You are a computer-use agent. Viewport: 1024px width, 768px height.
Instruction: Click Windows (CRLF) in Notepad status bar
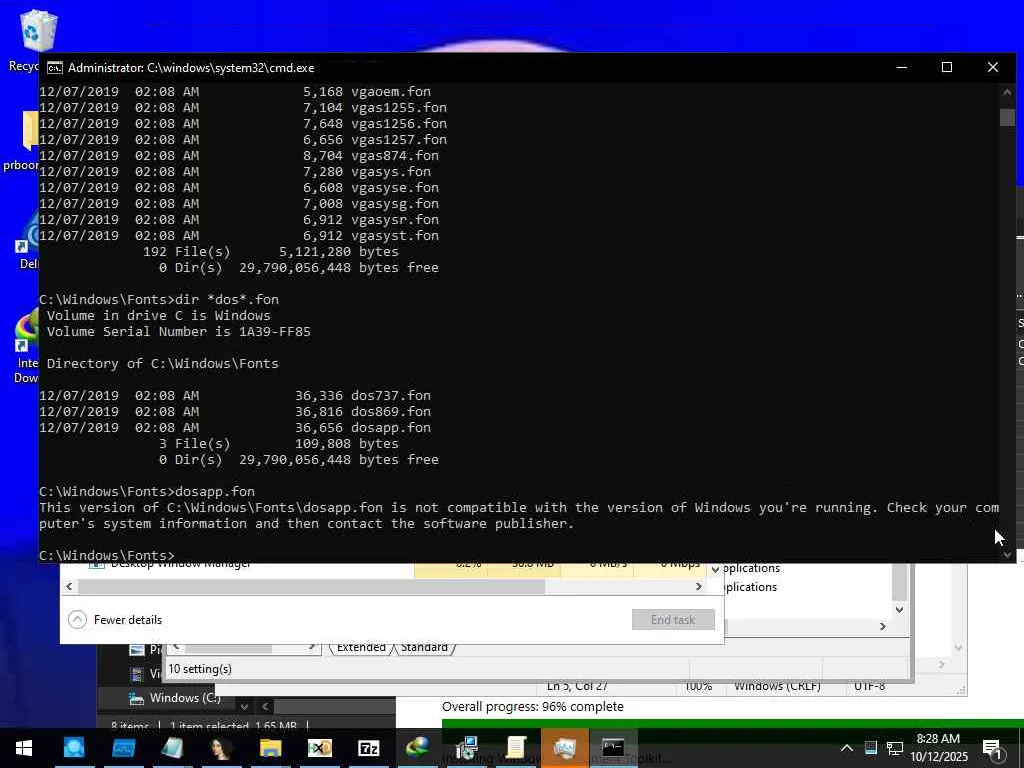click(x=777, y=686)
